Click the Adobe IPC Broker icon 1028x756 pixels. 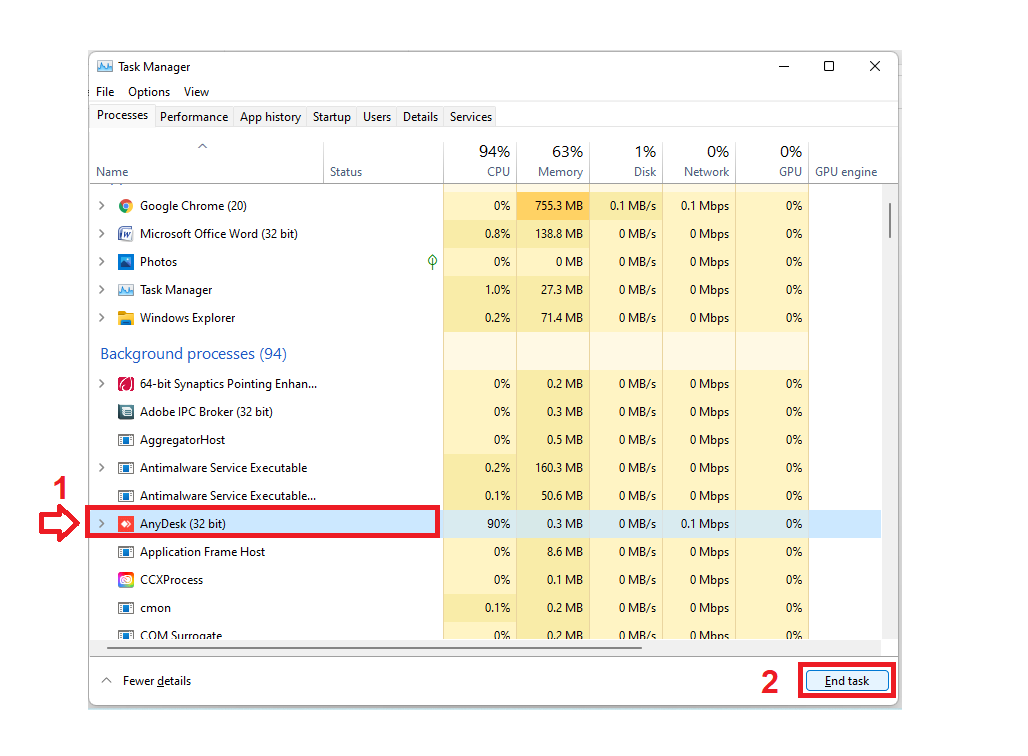pos(125,412)
